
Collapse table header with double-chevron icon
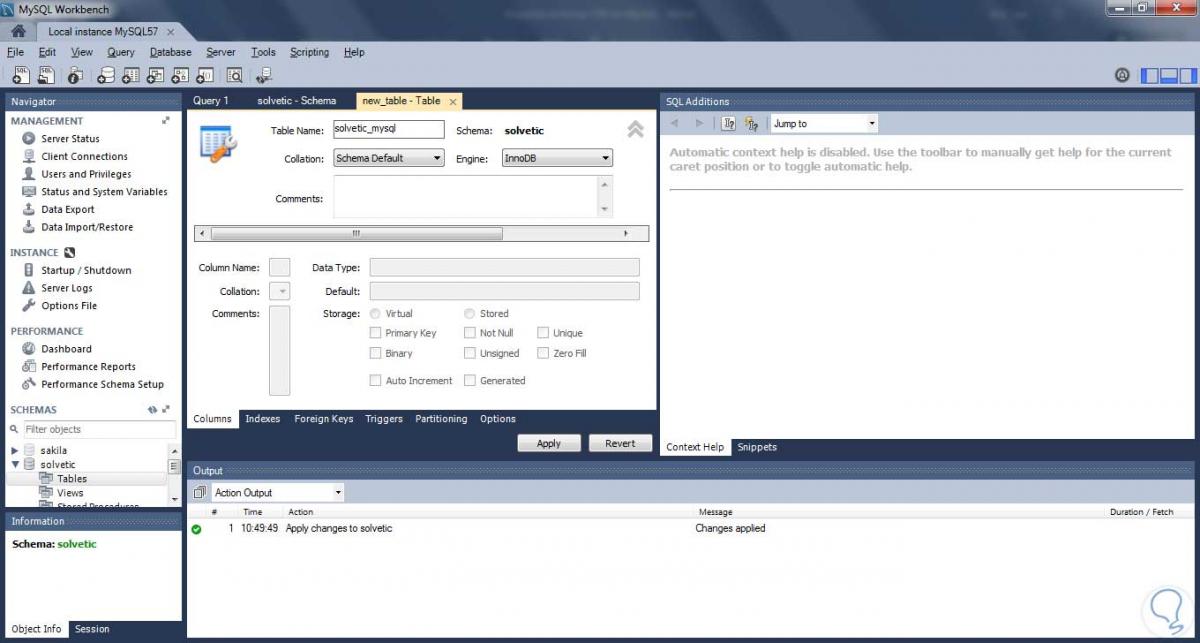click(x=635, y=129)
